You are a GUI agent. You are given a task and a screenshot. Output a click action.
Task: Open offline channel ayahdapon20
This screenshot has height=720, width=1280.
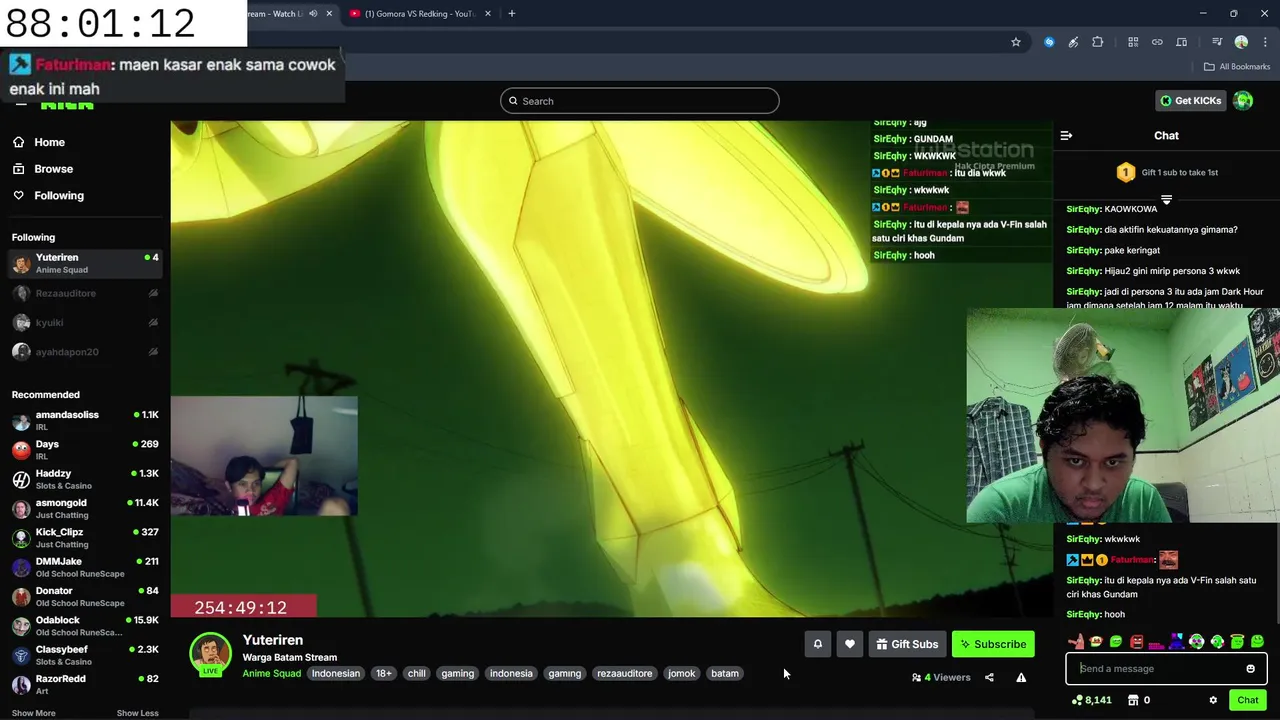(84, 352)
